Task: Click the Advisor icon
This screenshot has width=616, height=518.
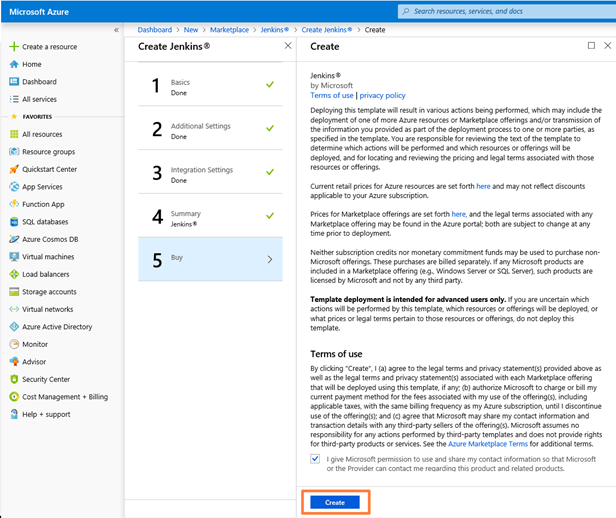Action: pos(14,362)
